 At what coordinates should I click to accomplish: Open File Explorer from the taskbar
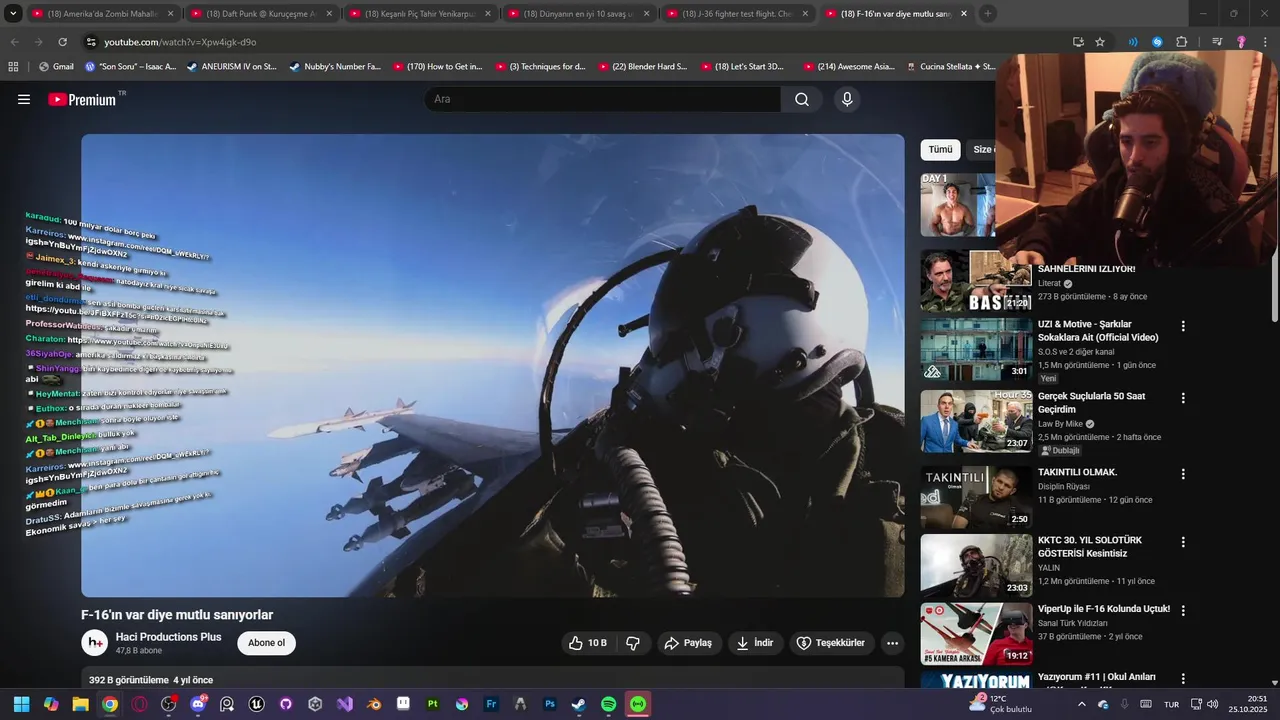point(80,704)
